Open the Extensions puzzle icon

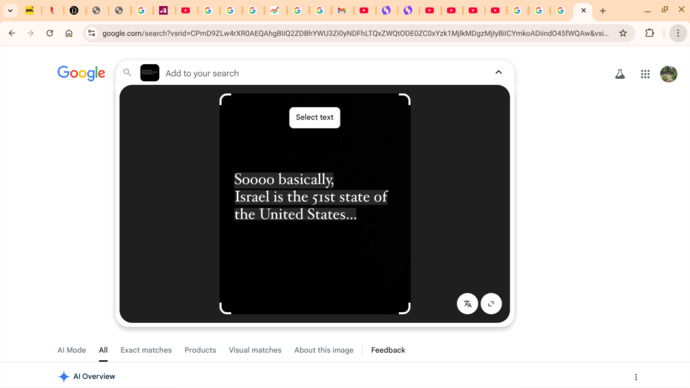click(x=650, y=33)
